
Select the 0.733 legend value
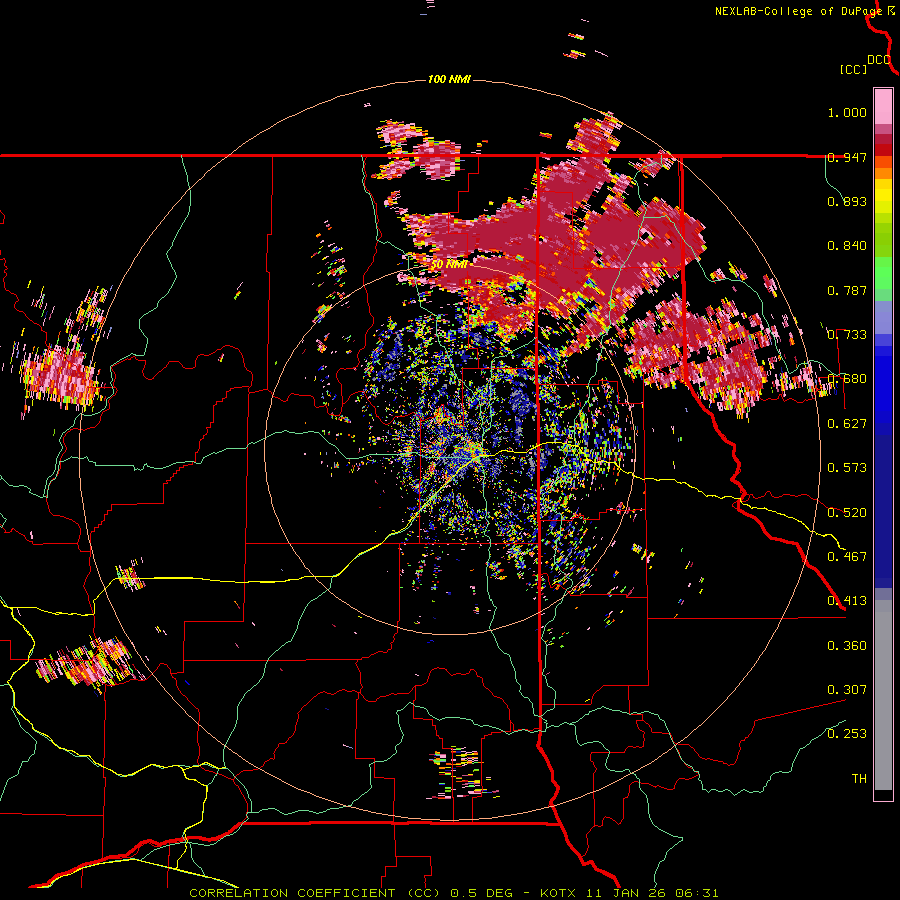coord(847,335)
